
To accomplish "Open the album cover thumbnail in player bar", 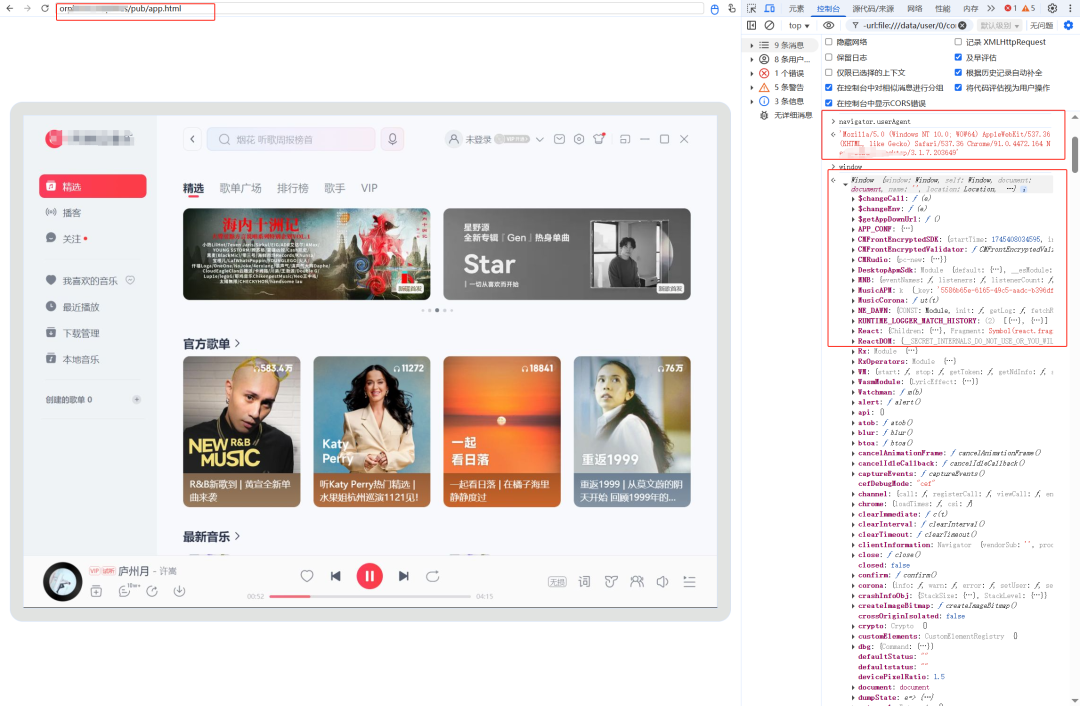I will tap(63, 581).
